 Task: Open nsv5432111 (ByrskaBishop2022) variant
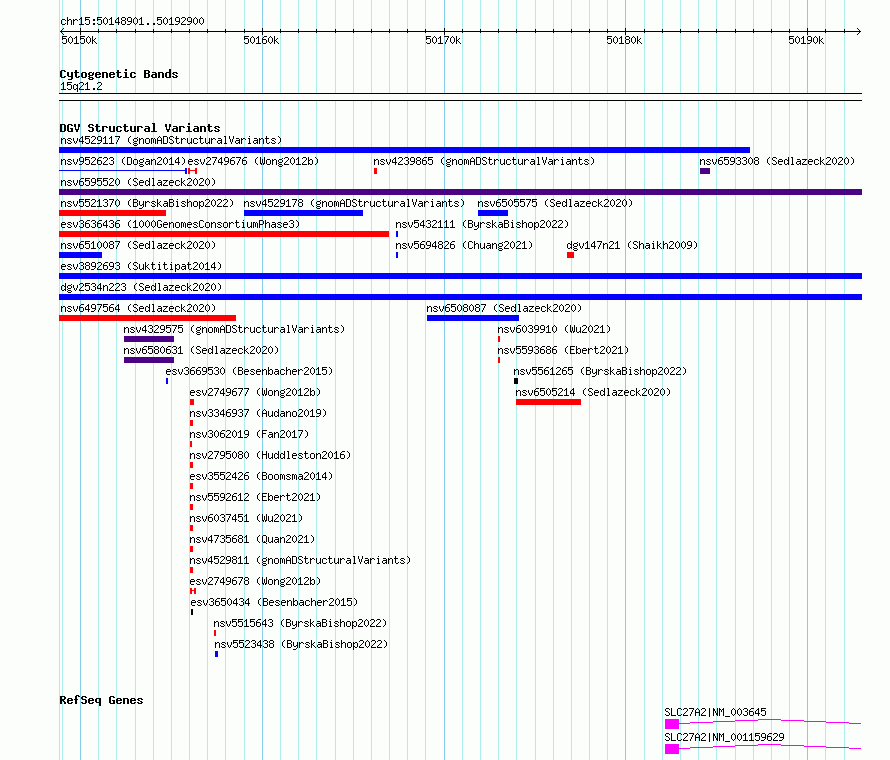tap(482, 224)
